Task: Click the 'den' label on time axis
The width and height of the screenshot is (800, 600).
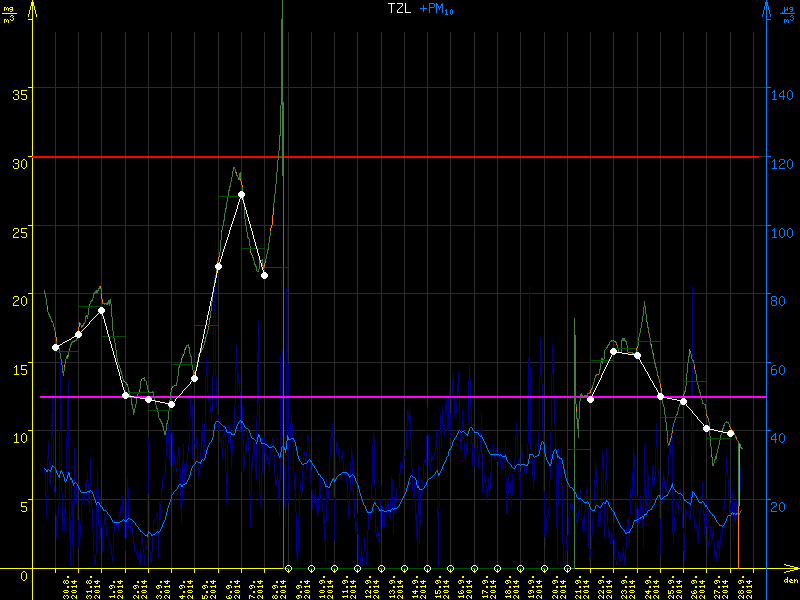Action: click(x=790, y=581)
